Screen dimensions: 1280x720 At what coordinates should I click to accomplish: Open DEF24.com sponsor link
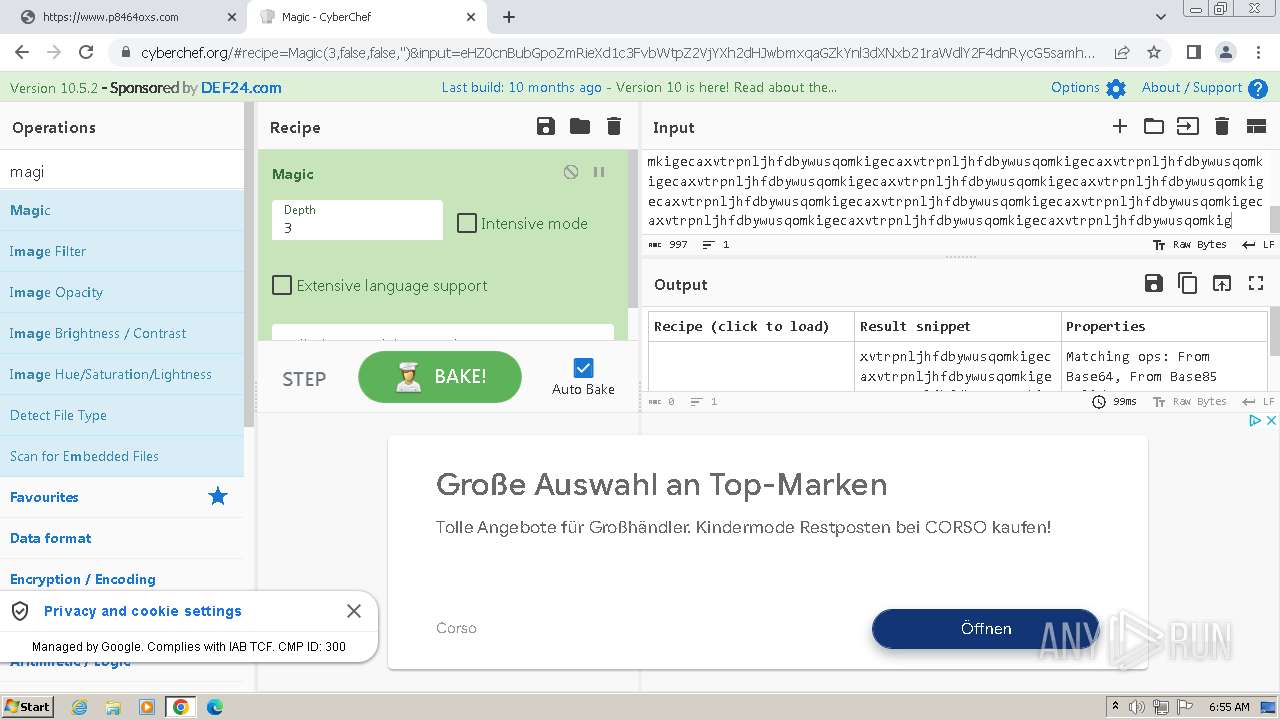point(241,88)
